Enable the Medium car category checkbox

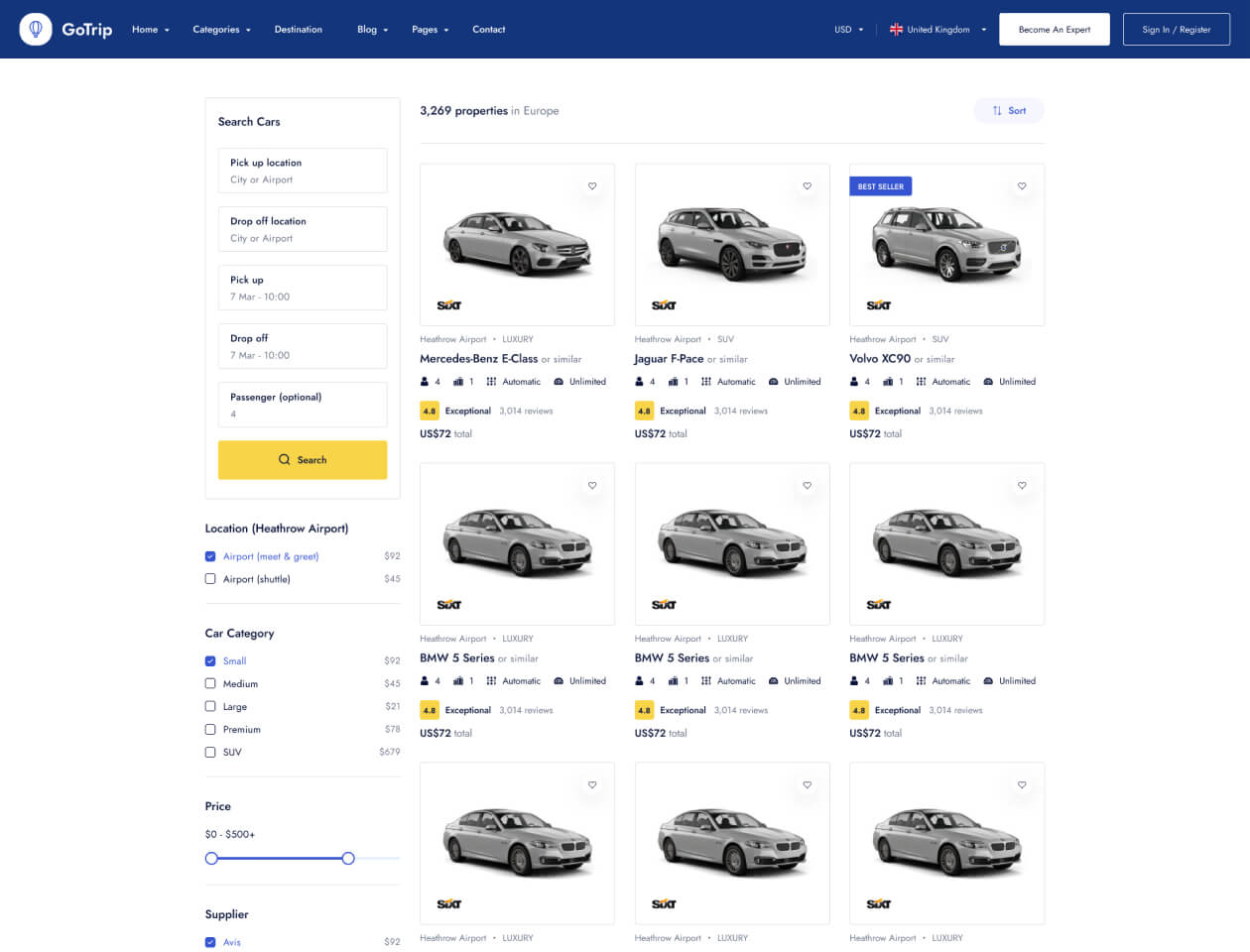pos(210,683)
